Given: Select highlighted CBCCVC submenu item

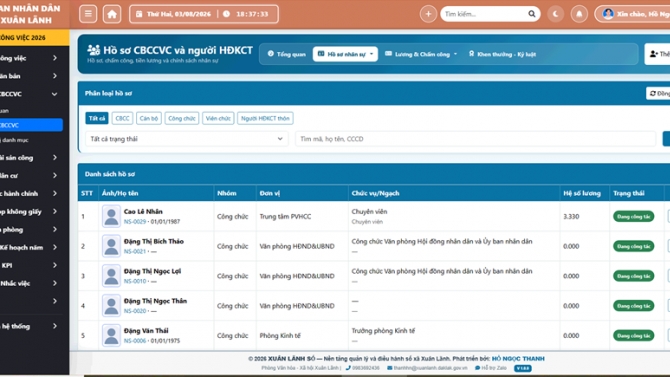Looking at the screenshot, I should tap(31, 125).
